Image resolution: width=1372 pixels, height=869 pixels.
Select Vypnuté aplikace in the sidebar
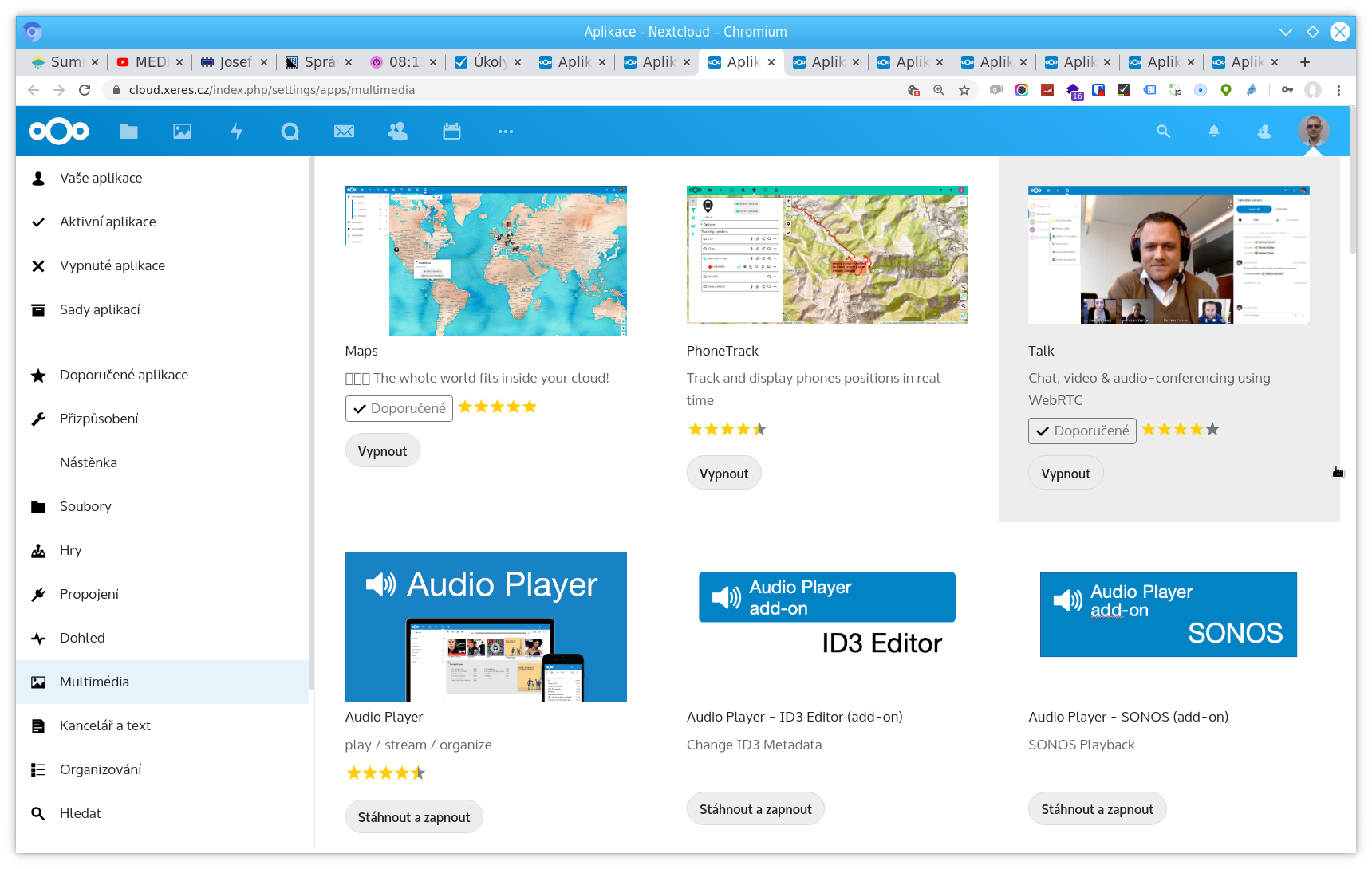(112, 265)
